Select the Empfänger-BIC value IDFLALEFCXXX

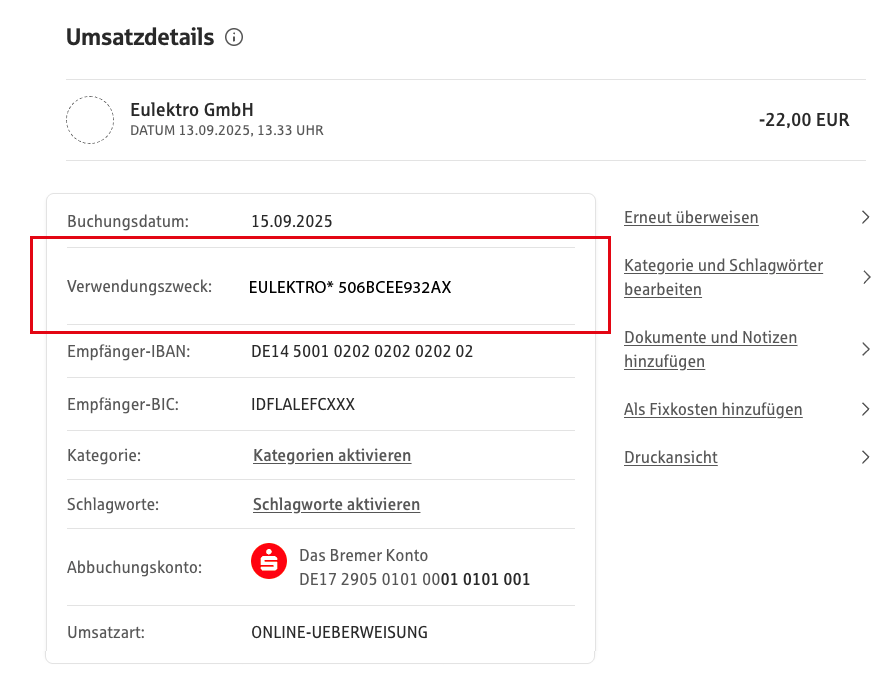(x=303, y=405)
